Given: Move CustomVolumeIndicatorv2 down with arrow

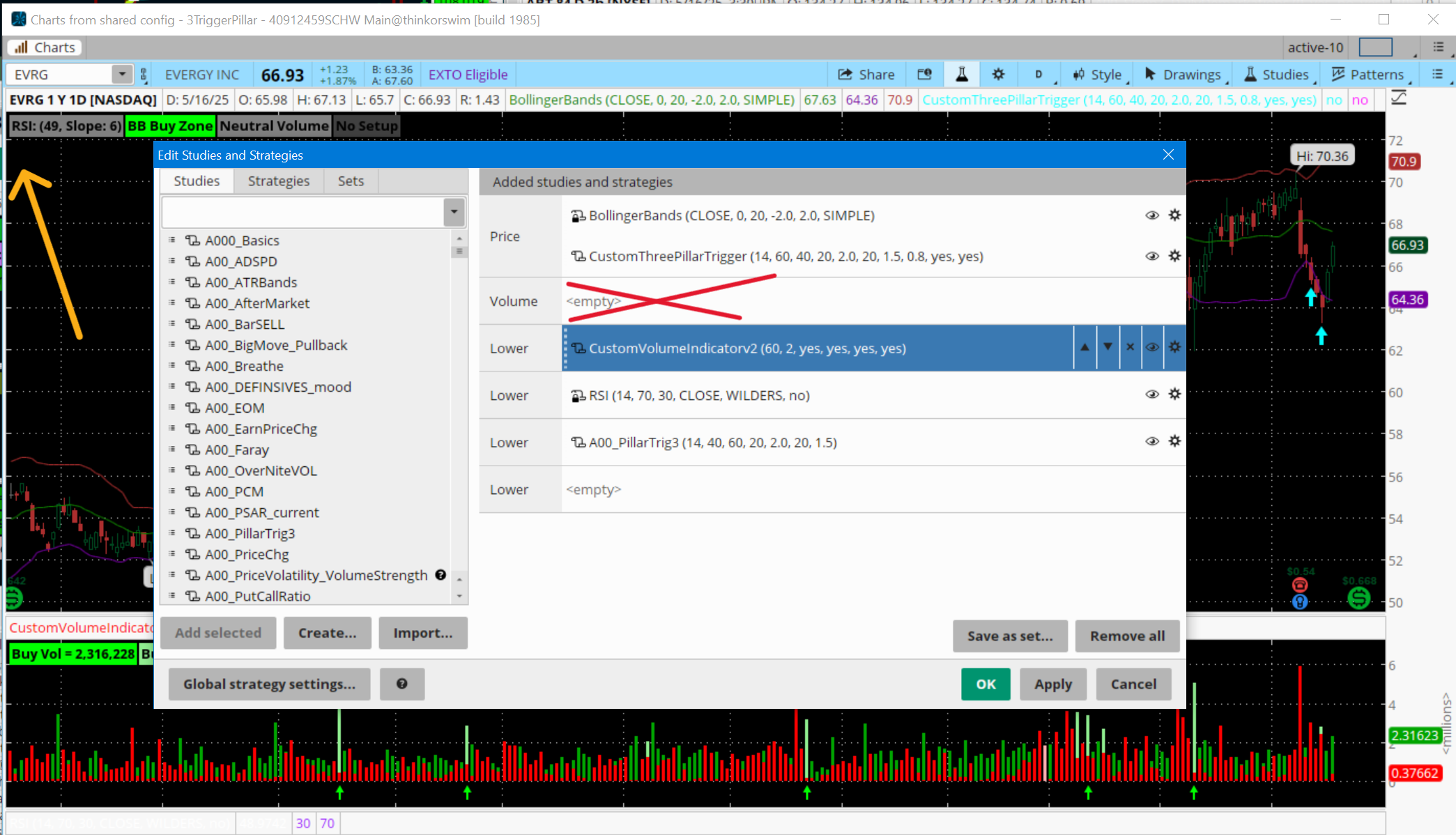Looking at the screenshot, I should tap(1108, 347).
